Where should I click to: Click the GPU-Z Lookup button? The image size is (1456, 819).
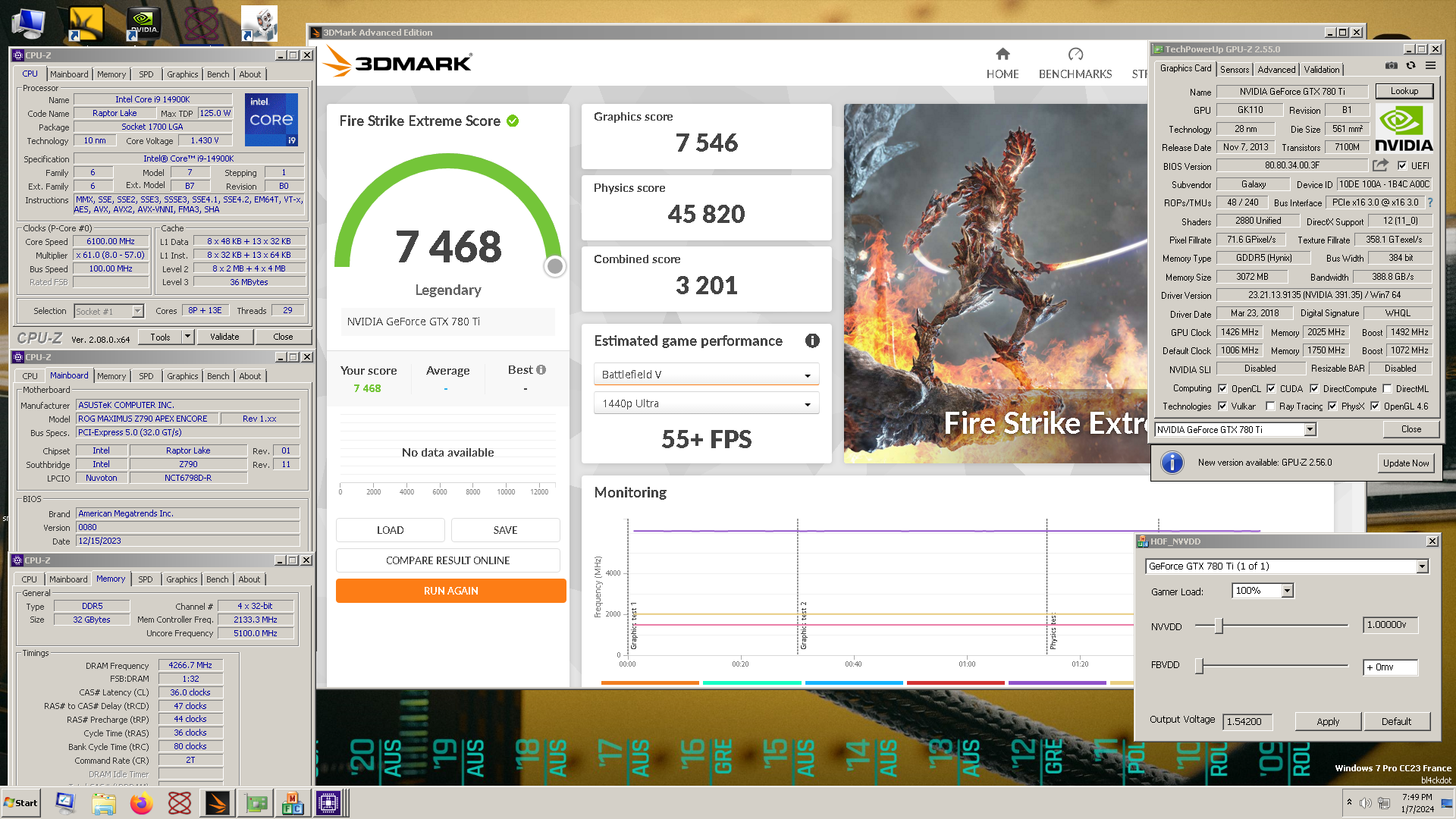coord(1404,91)
